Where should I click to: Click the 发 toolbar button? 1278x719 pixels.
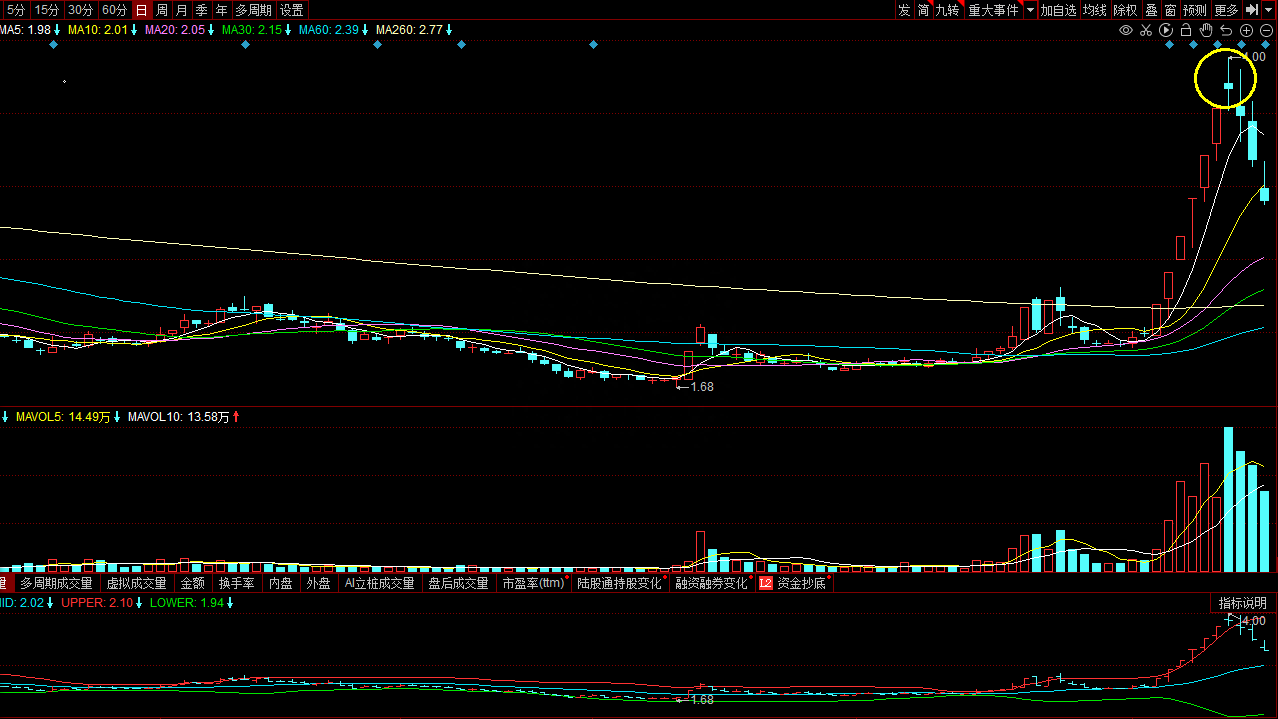904,10
